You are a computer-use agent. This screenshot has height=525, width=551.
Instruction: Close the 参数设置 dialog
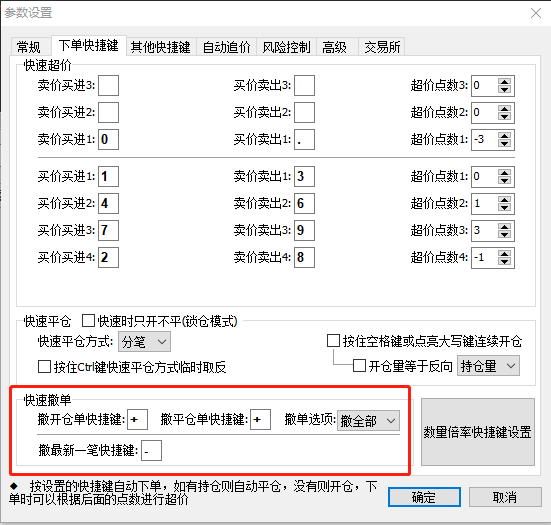(x=536, y=13)
